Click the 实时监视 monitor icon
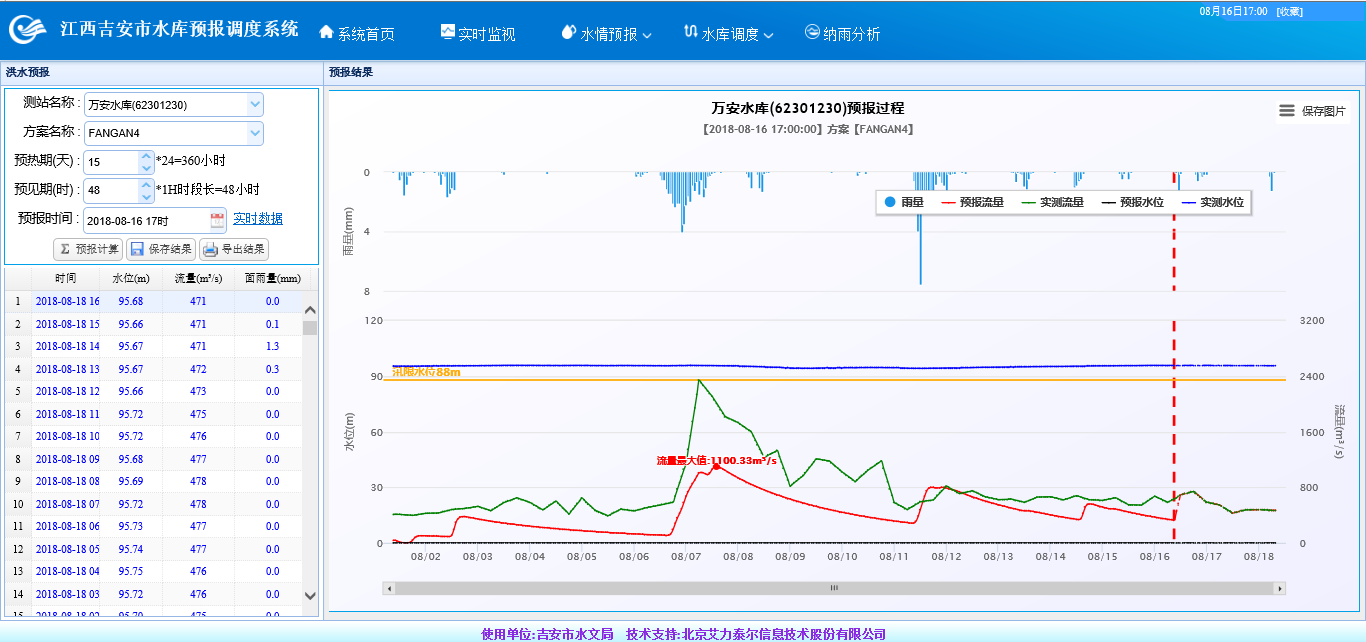 [448, 32]
